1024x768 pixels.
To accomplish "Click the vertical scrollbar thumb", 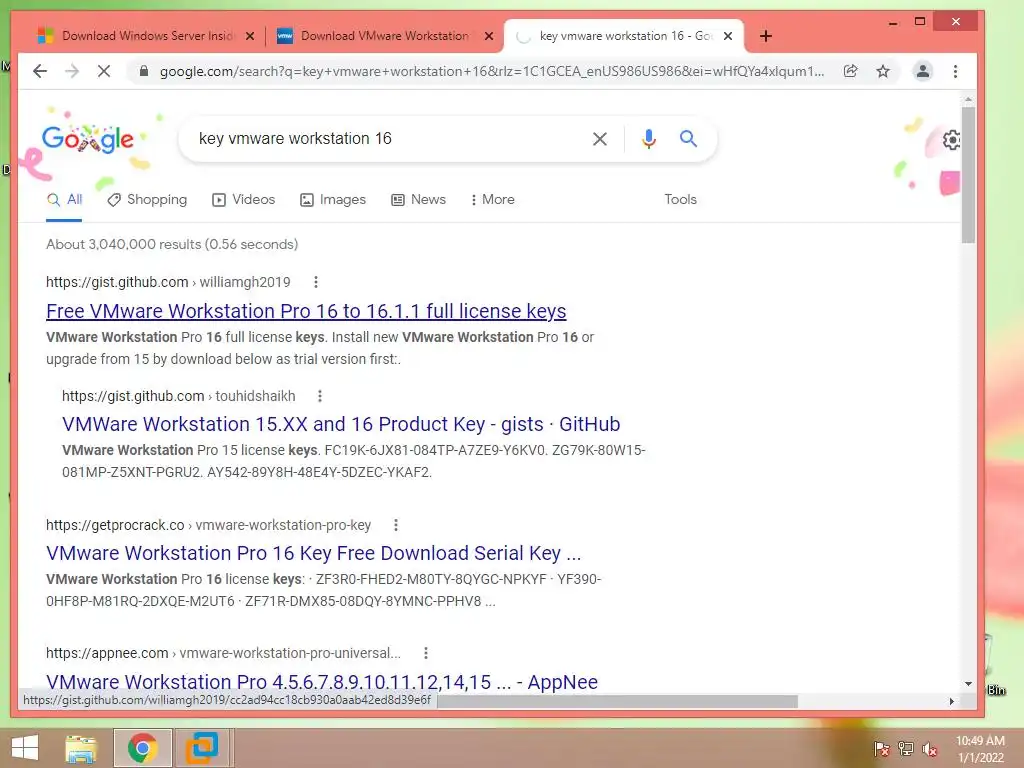I will [968, 175].
